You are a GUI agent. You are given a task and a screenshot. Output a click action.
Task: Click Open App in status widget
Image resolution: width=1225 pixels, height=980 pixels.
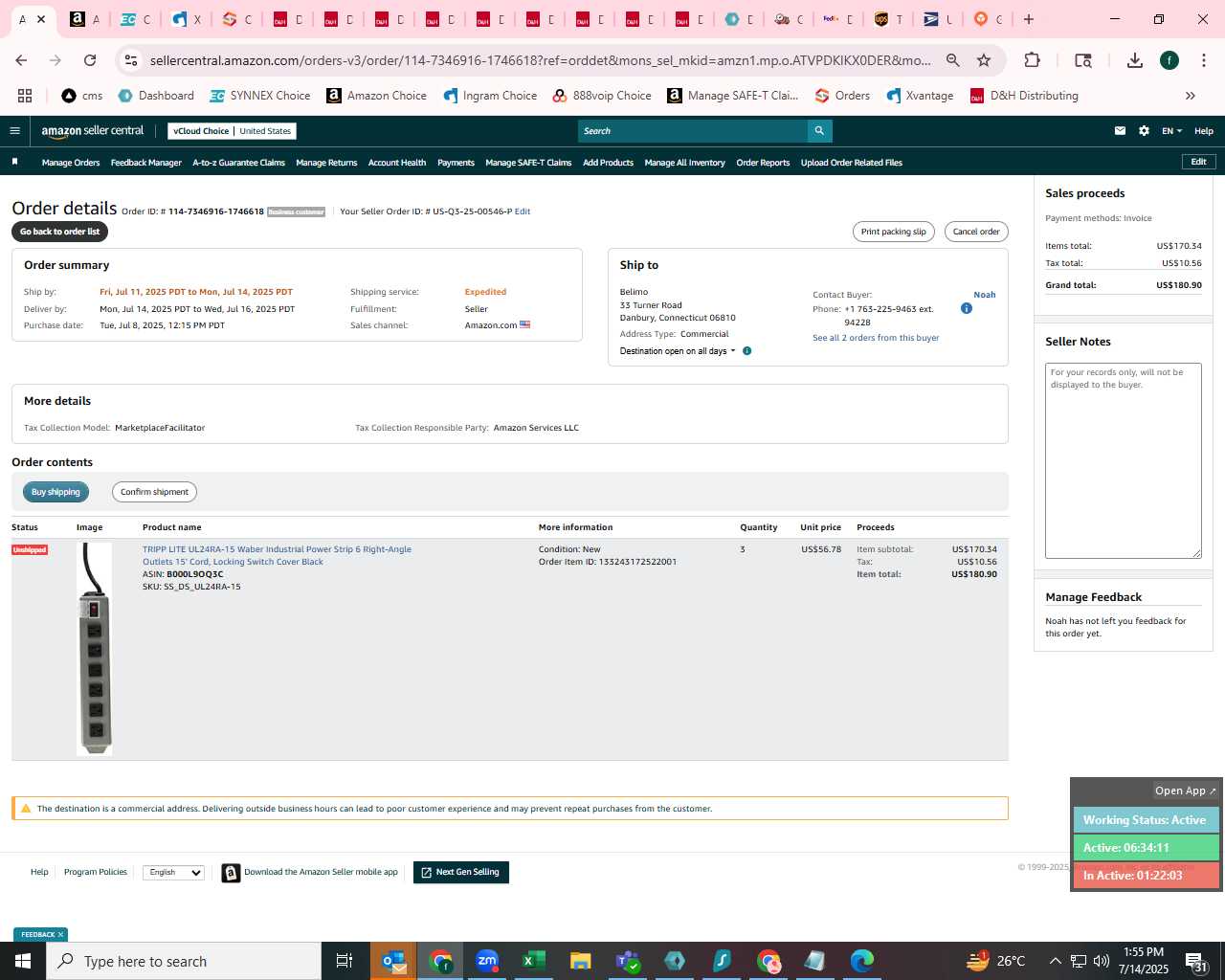click(1185, 791)
